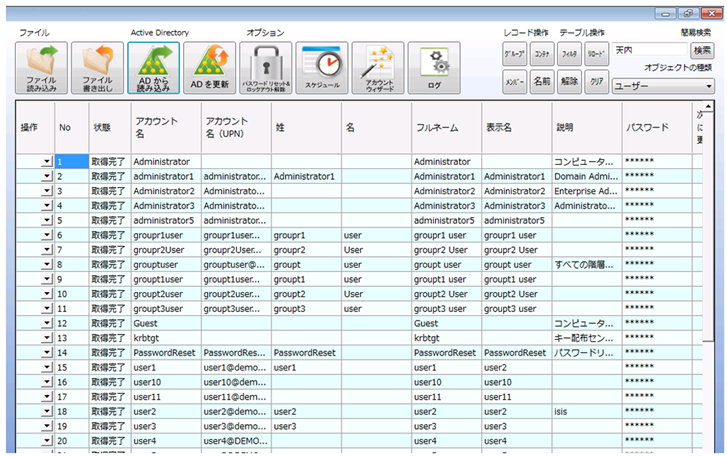Select the 'user4@DEMO...' UPN cell
Screen dimensions: 727x457
point(236,441)
